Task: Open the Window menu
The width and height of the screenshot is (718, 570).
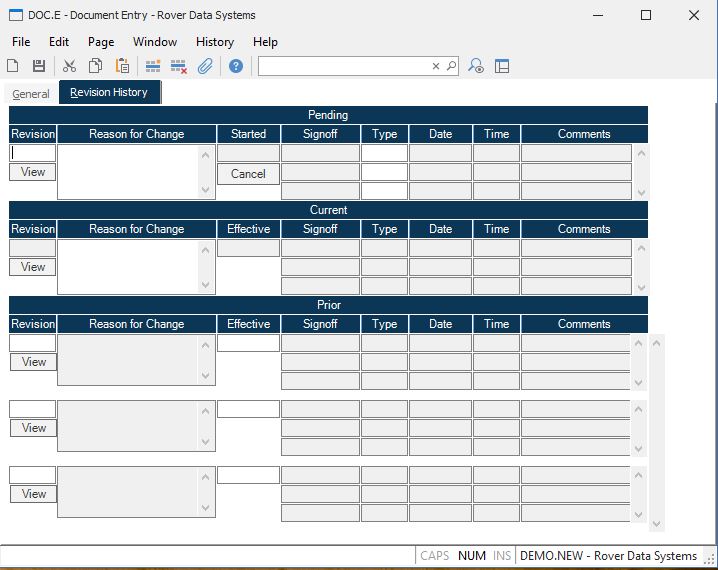Action: tap(155, 42)
